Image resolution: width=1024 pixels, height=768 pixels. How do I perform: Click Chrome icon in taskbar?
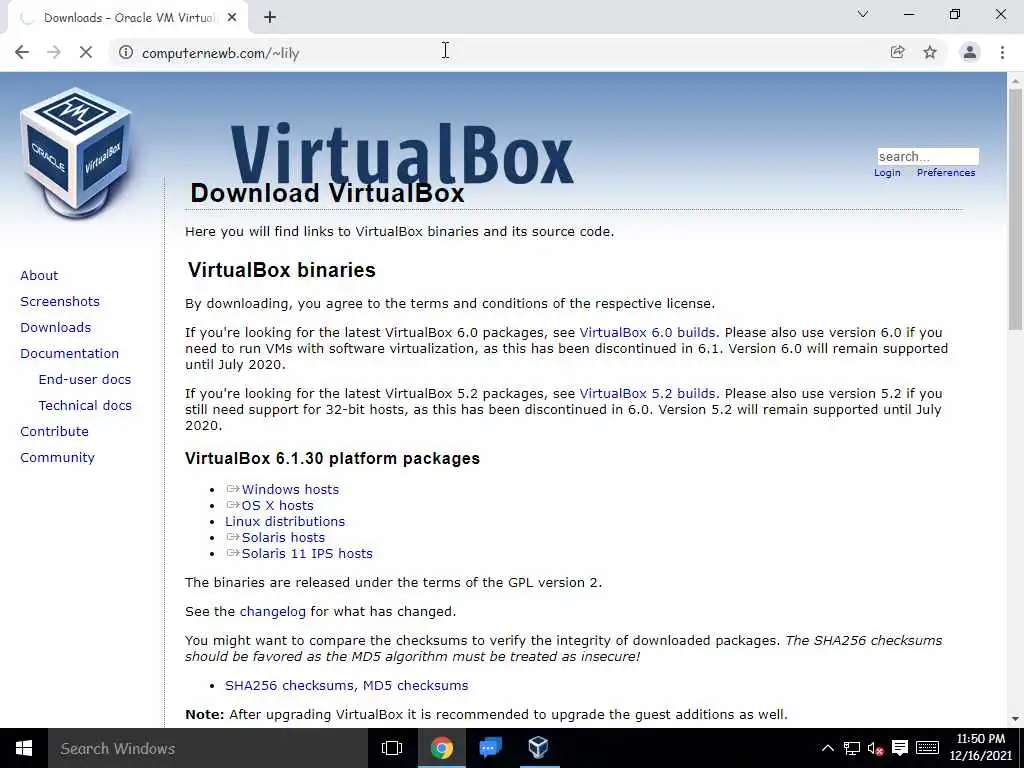[x=441, y=748]
